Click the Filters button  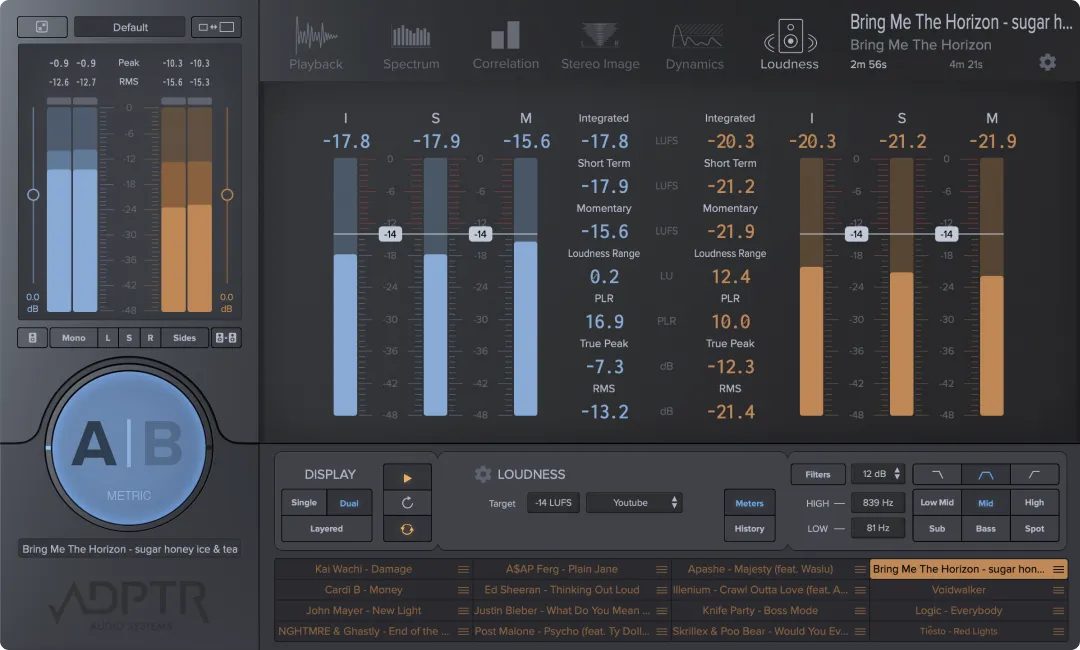click(818, 474)
